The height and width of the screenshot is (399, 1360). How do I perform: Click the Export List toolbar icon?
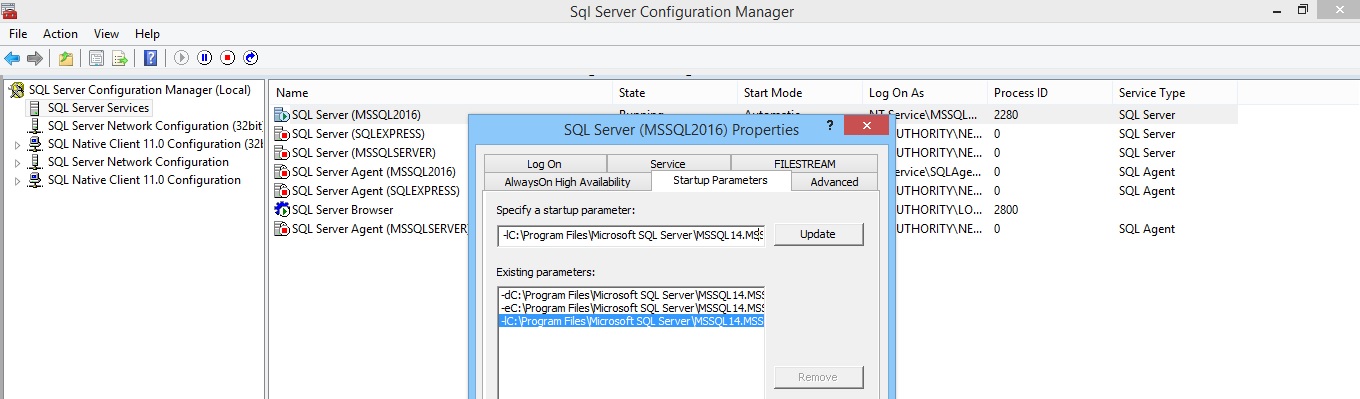119,58
